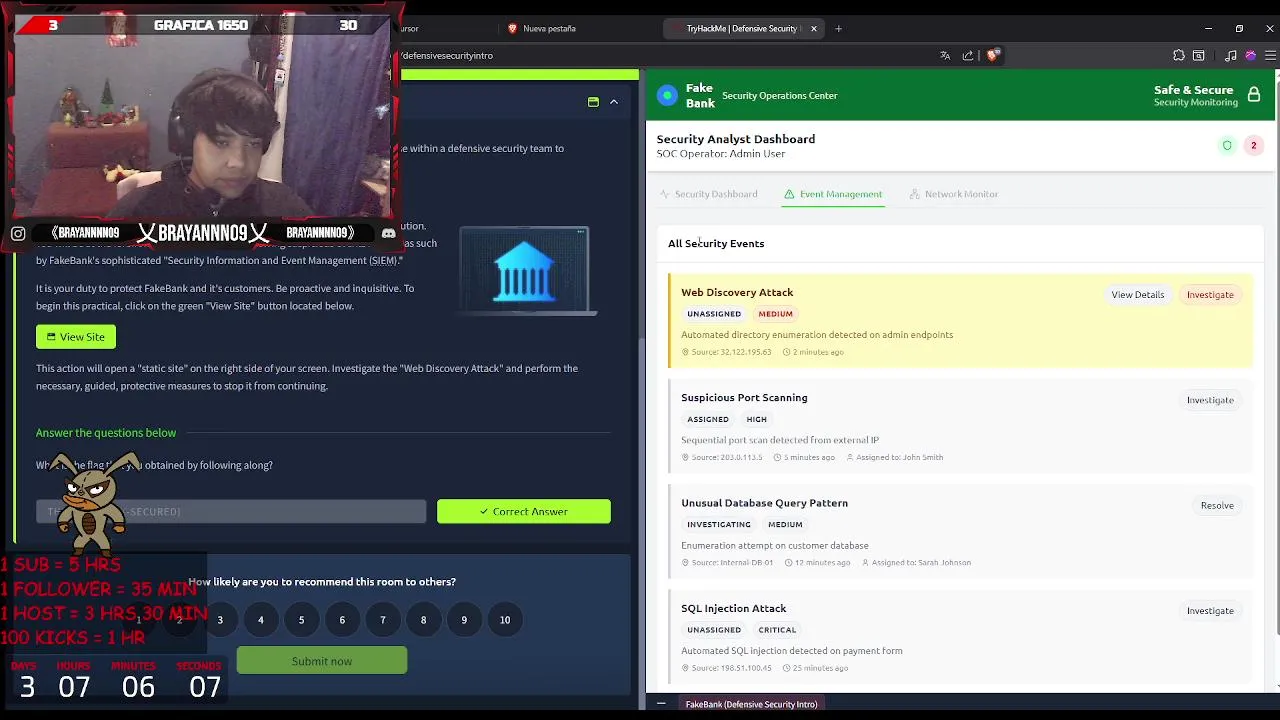Click the green shield status icon
The height and width of the screenshot is (720, 1280).
coord(1227,145)
